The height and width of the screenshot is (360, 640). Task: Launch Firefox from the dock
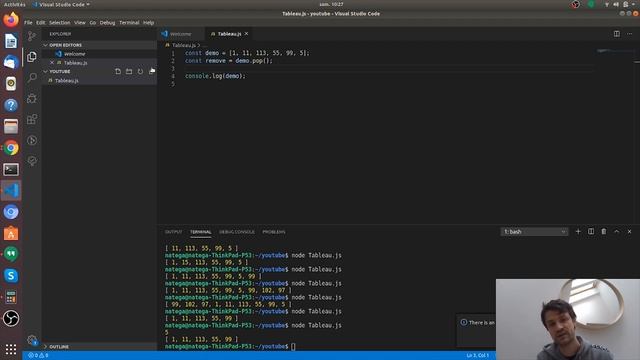click(11, 20)
